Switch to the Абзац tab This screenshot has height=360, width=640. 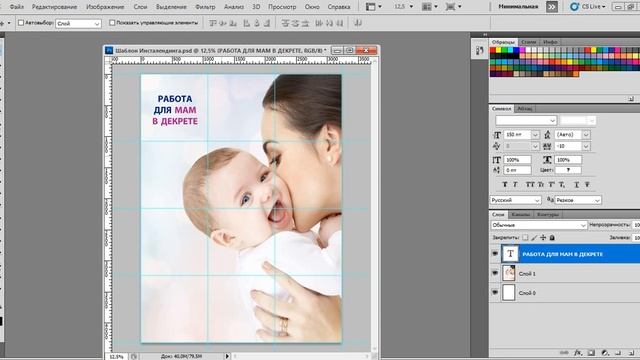click(x=524, y=109)
